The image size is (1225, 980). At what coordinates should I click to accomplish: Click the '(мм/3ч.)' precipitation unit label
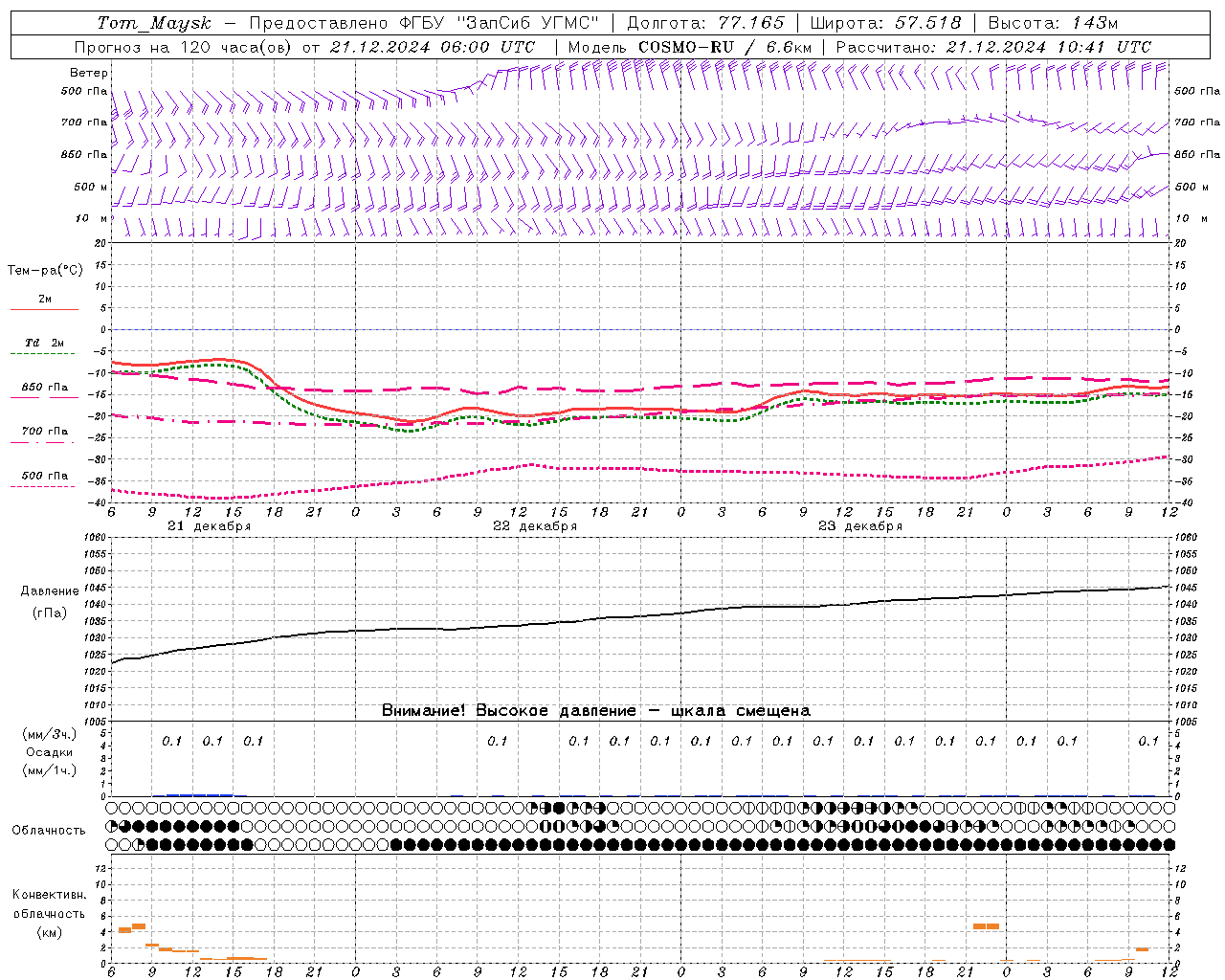50,734
